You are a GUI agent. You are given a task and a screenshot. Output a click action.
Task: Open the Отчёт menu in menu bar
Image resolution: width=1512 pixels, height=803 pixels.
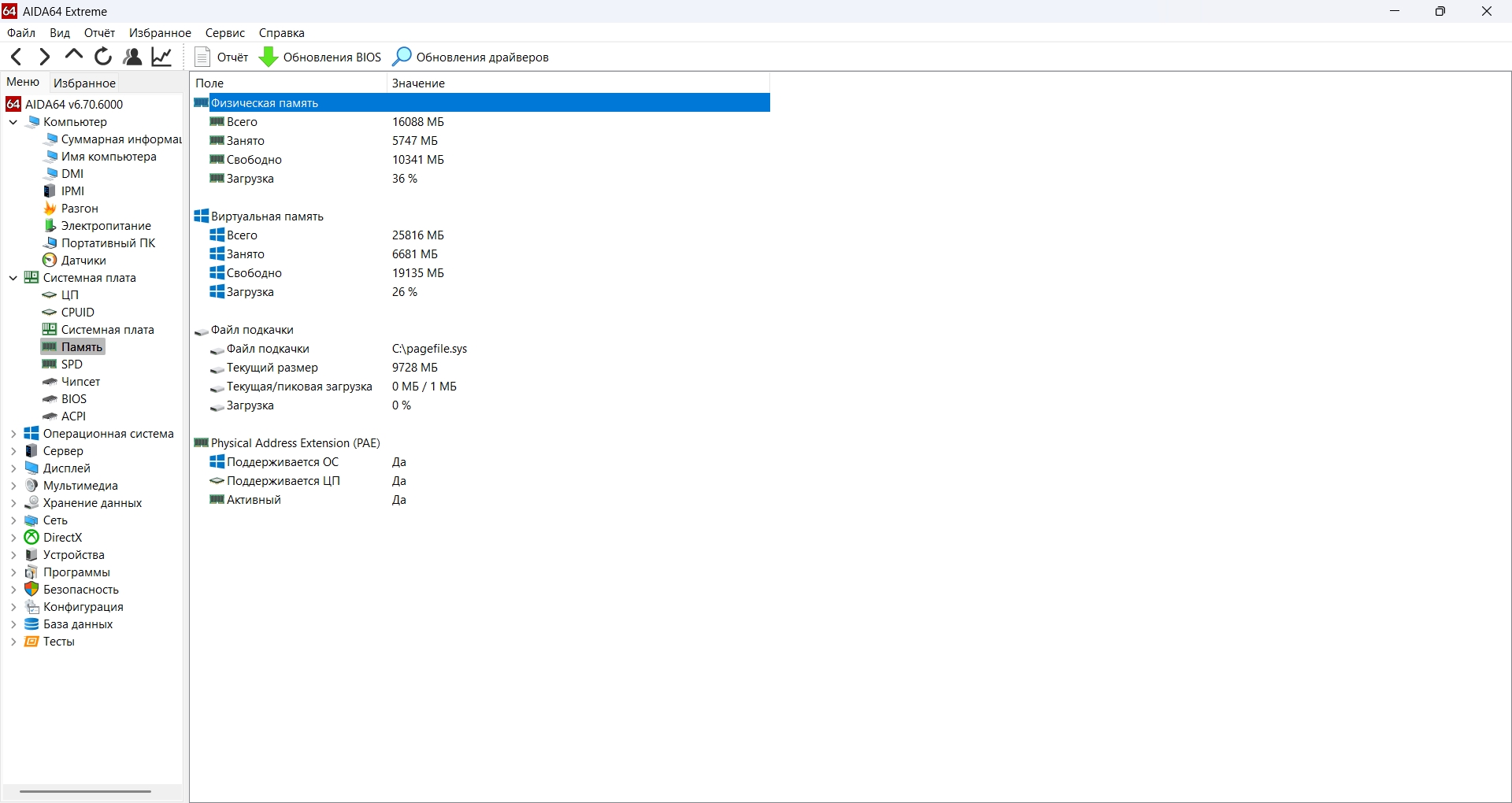(100, 33)
